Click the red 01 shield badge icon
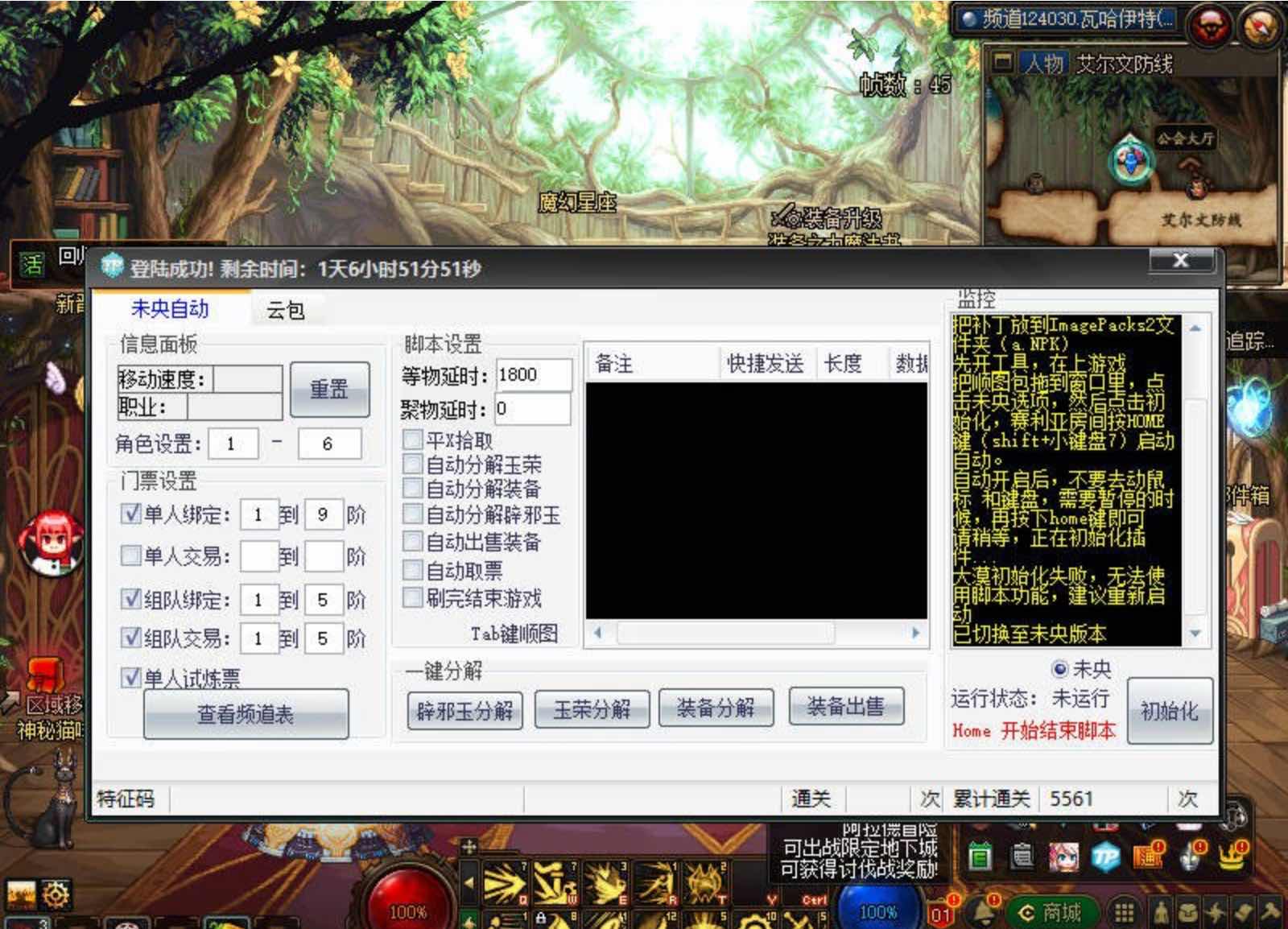1288x929 pixels. (x=941, y=913)
